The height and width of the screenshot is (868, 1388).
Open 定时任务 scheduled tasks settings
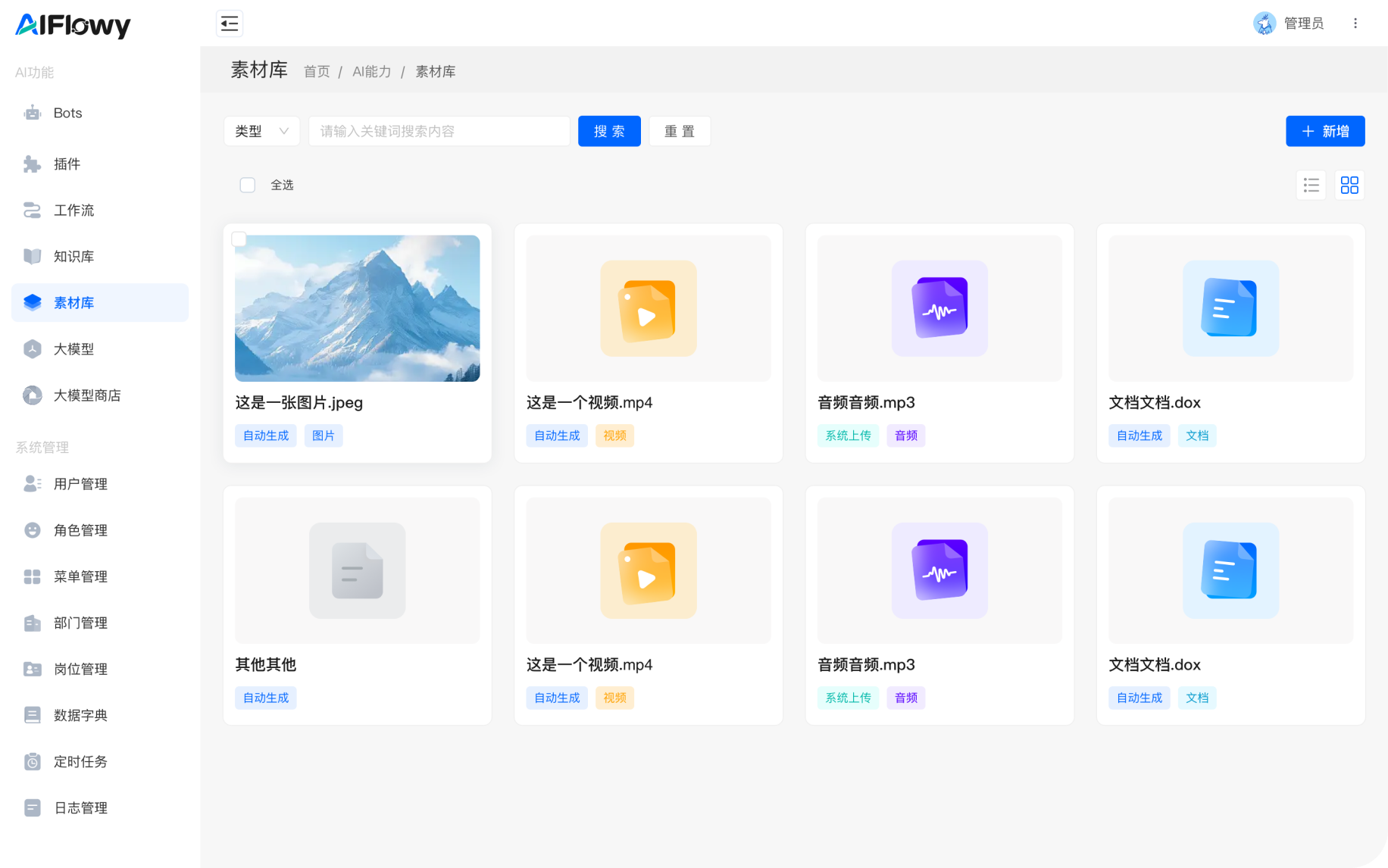pyautogui.click(x=80, y=761)
